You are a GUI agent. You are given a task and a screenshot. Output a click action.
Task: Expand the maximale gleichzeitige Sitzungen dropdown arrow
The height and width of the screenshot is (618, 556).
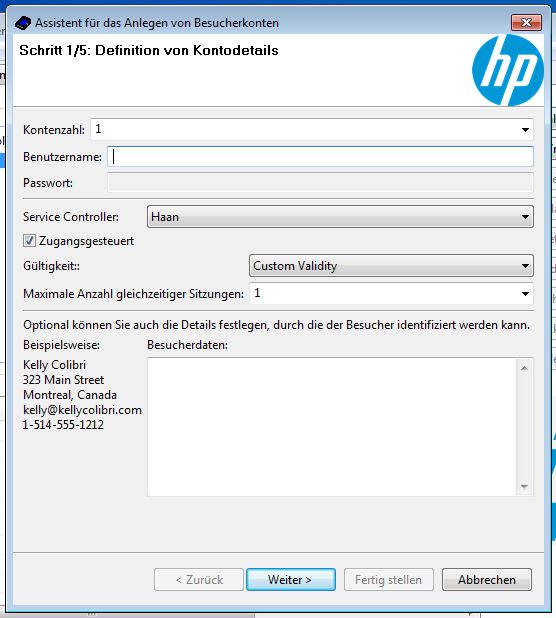pyautogui.click(x=525, y=294)
